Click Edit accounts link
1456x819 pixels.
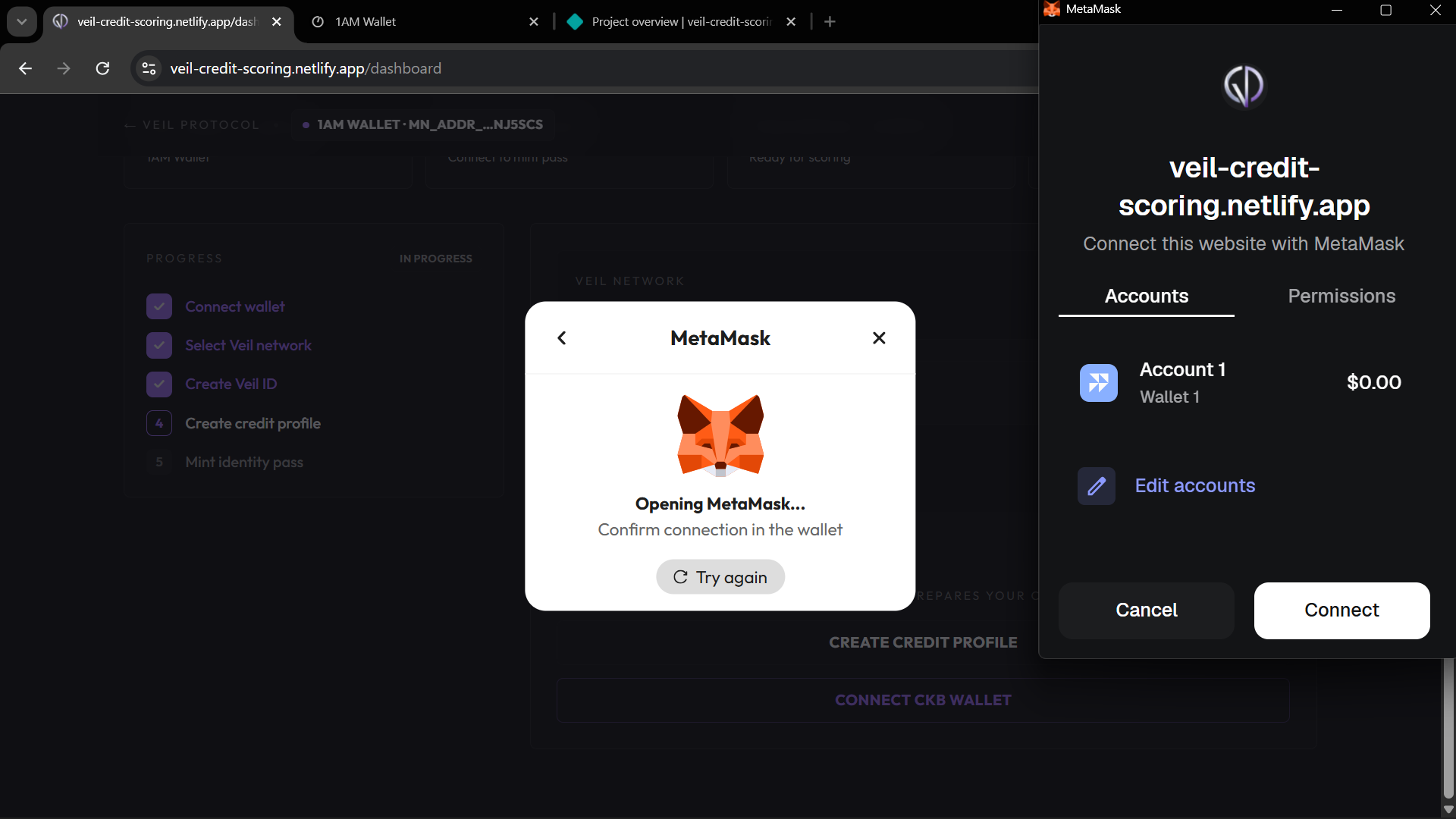1194,485
